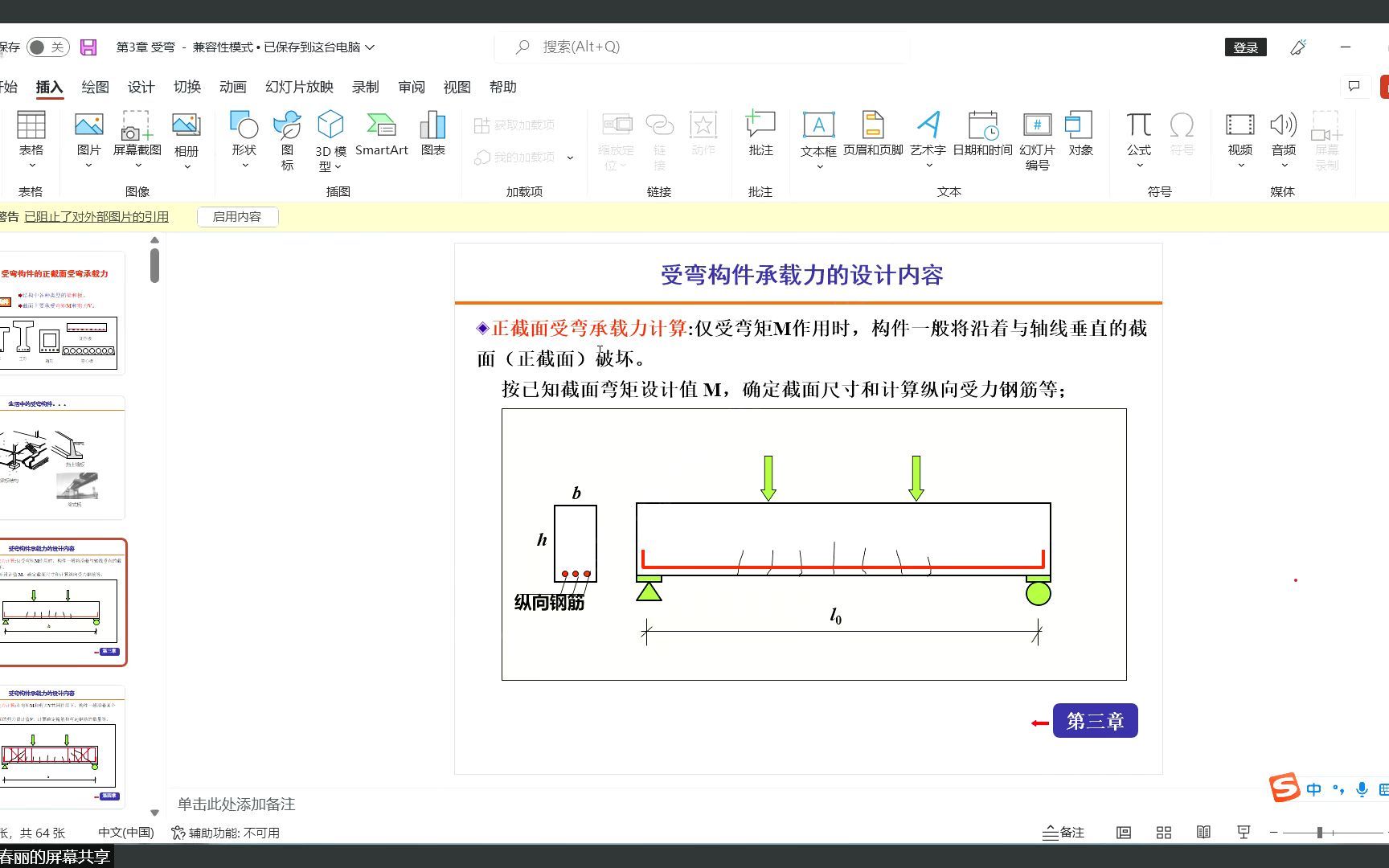The image size is (1389, 868).
Task: Start 屏幕录制 (screen recording)
Action: pyautogui.click(x=1326, y=137)
